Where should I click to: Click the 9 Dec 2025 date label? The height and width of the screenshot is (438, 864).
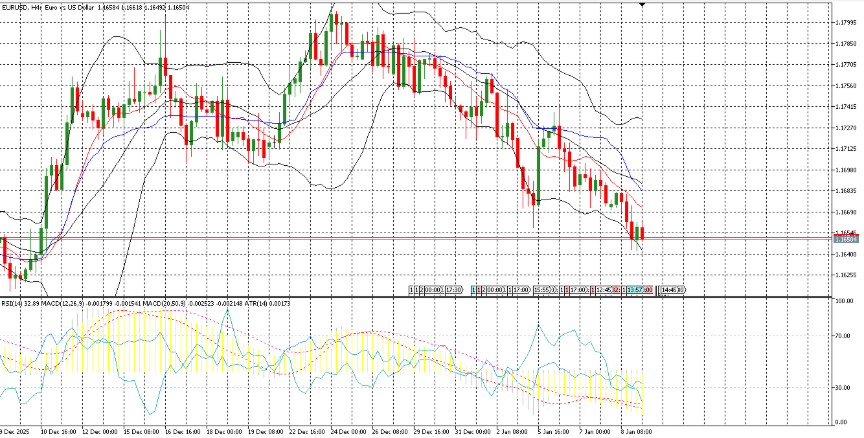click(18, 431)
